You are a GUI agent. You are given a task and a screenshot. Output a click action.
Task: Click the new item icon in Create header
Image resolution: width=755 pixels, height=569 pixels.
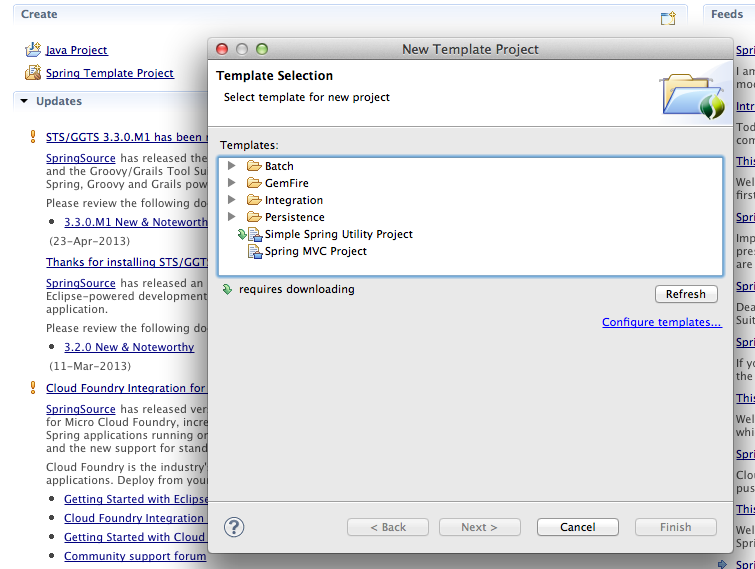[668, 18]
